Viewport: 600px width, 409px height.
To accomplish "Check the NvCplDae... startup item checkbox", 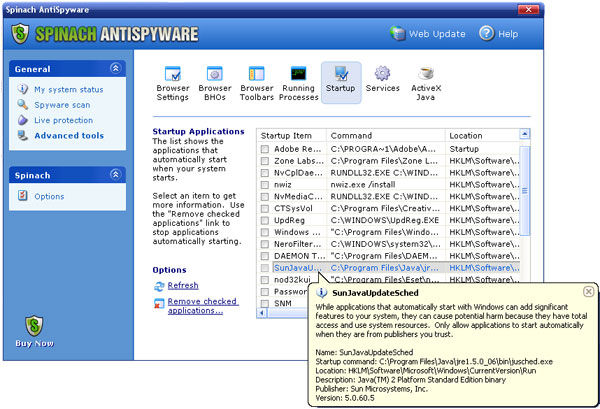I will click(264, 173).
